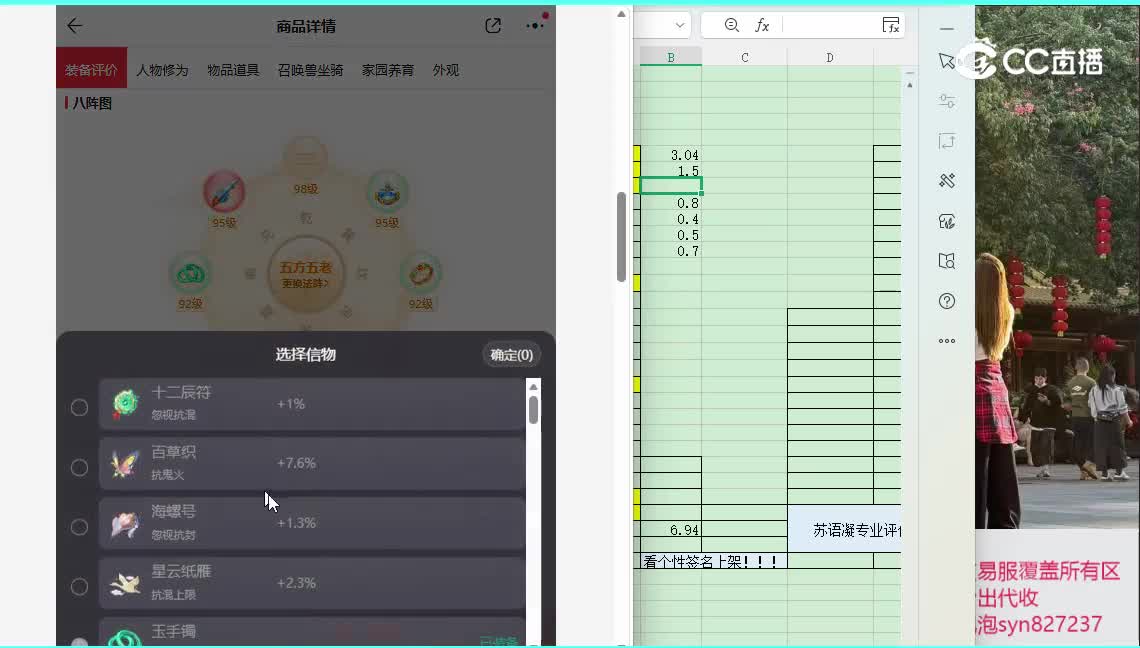Click the image style icon in sidebar
Image resolution: width=1140 pixels, height=648 pixels.
point(947,221)
